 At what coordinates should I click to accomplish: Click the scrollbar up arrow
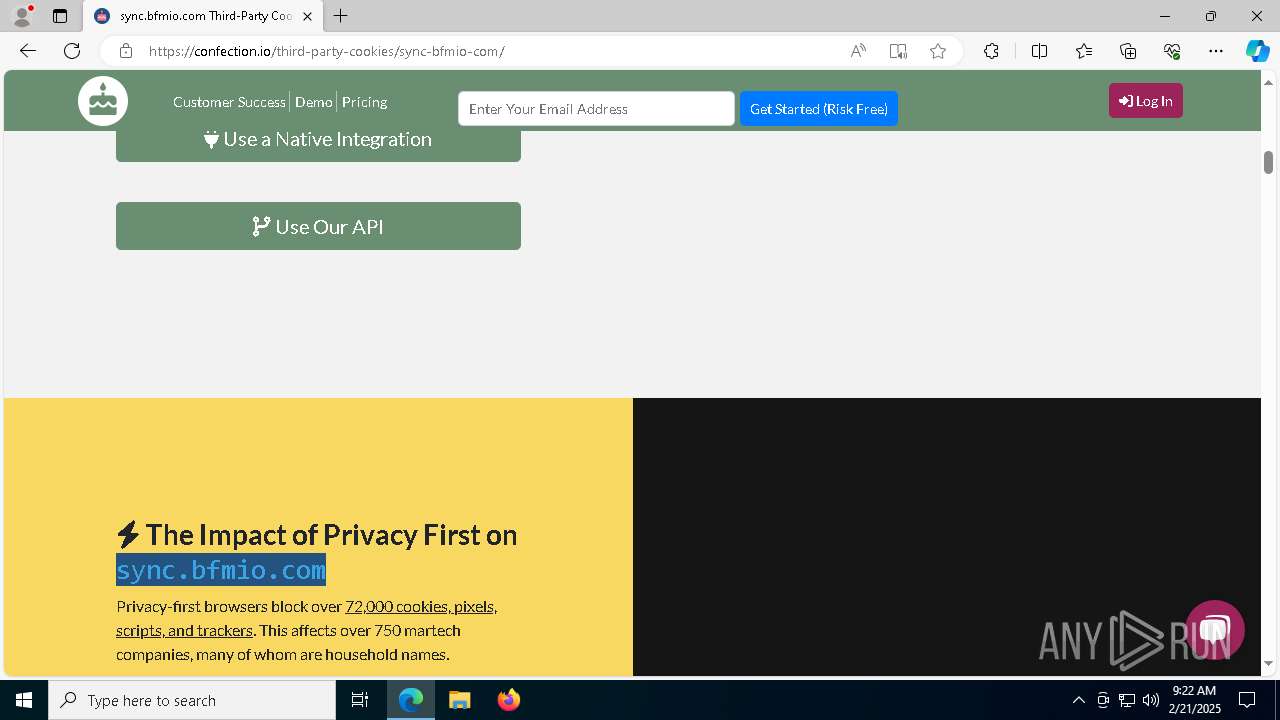(1268, 81)
